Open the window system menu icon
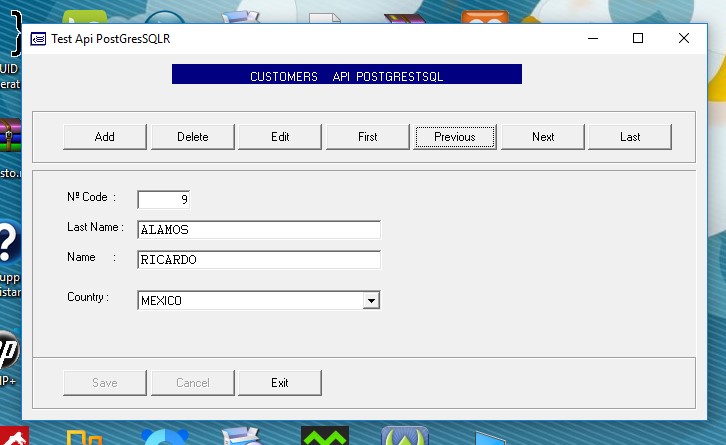 click(38, 39)
